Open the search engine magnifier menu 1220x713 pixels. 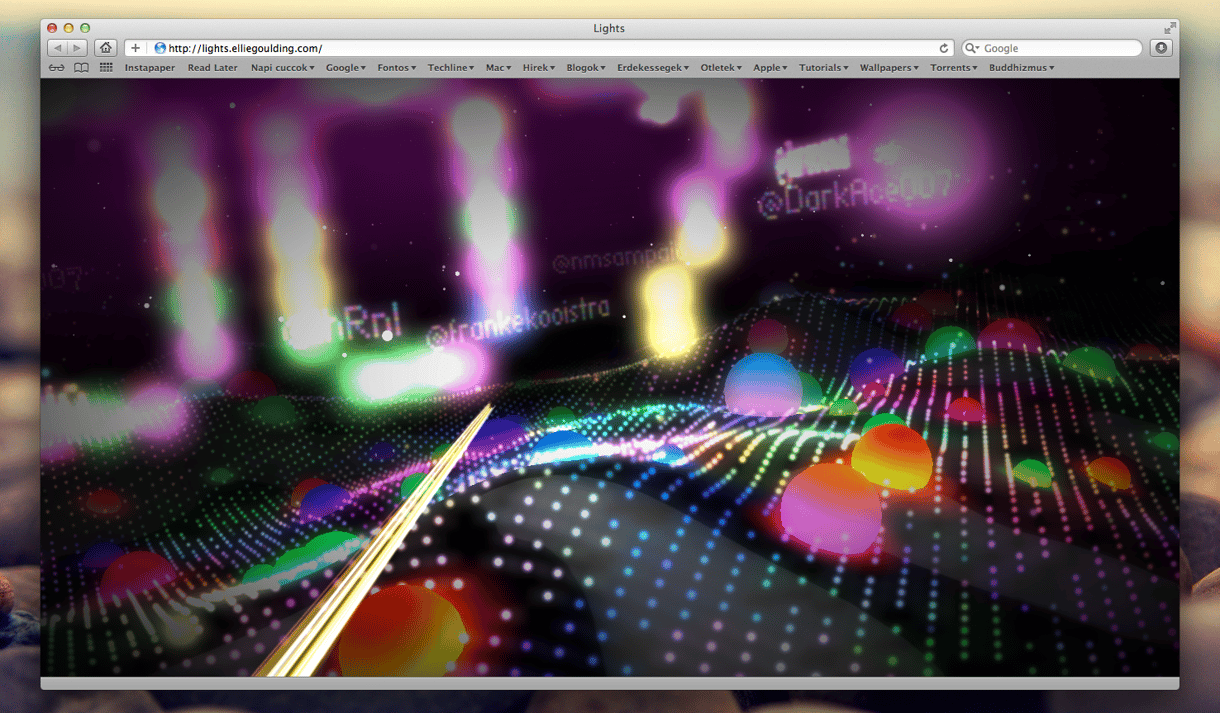(x=972, y=48)
